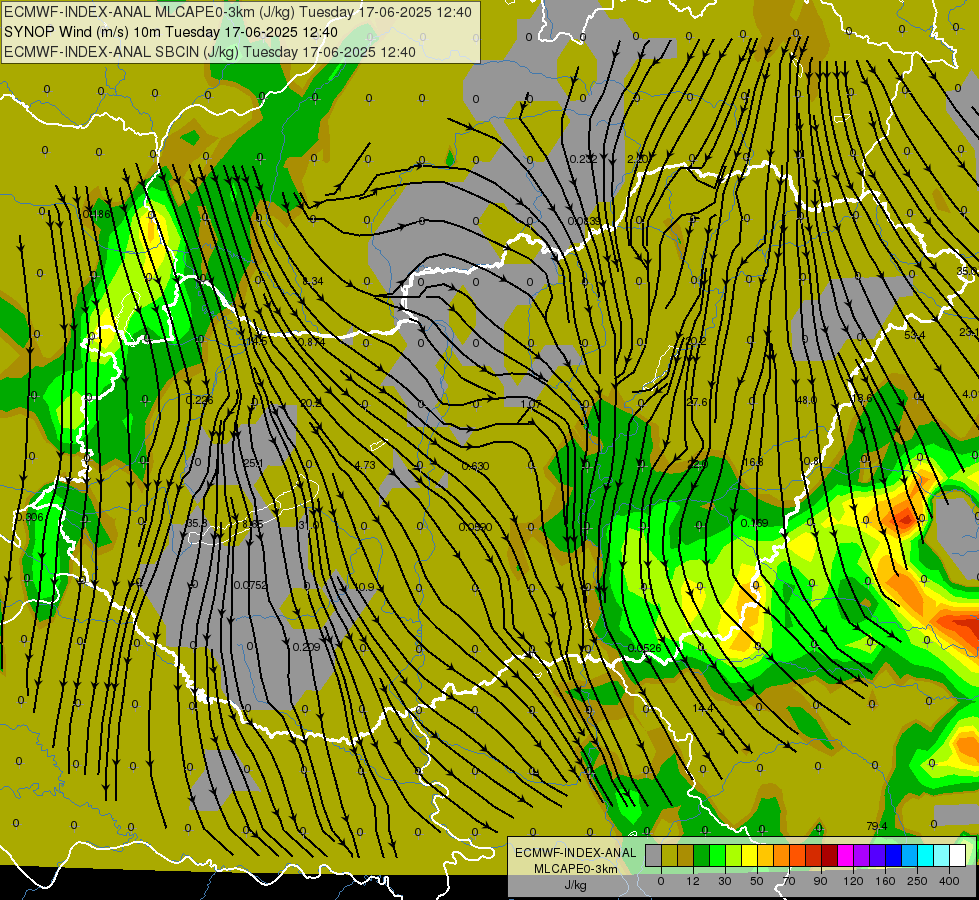979x900 pixels.
Task: Click map value 79.4
Action: tap(877, 826)
